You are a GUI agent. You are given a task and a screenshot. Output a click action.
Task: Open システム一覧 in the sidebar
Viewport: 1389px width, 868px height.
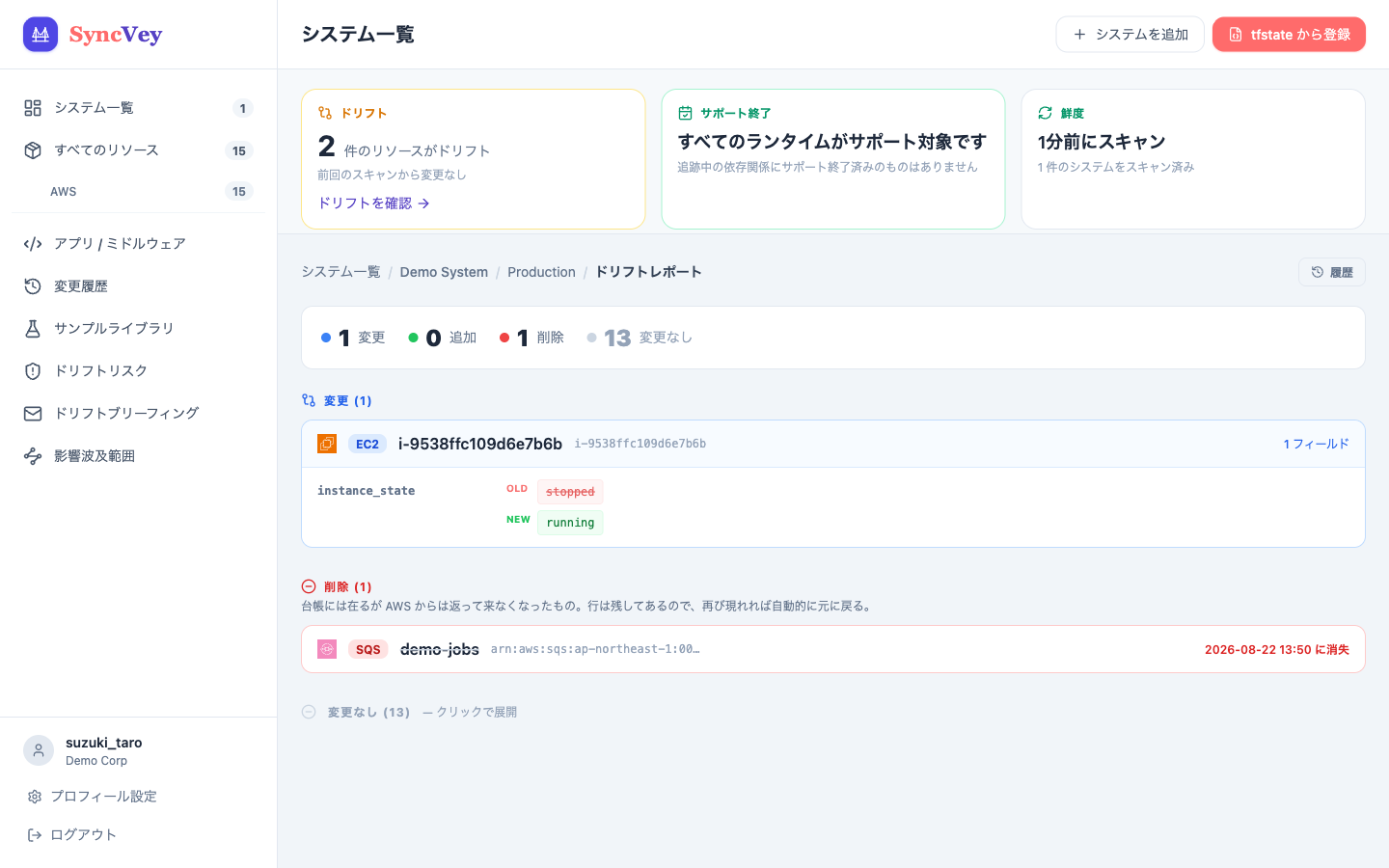click(x=138, y=108)
